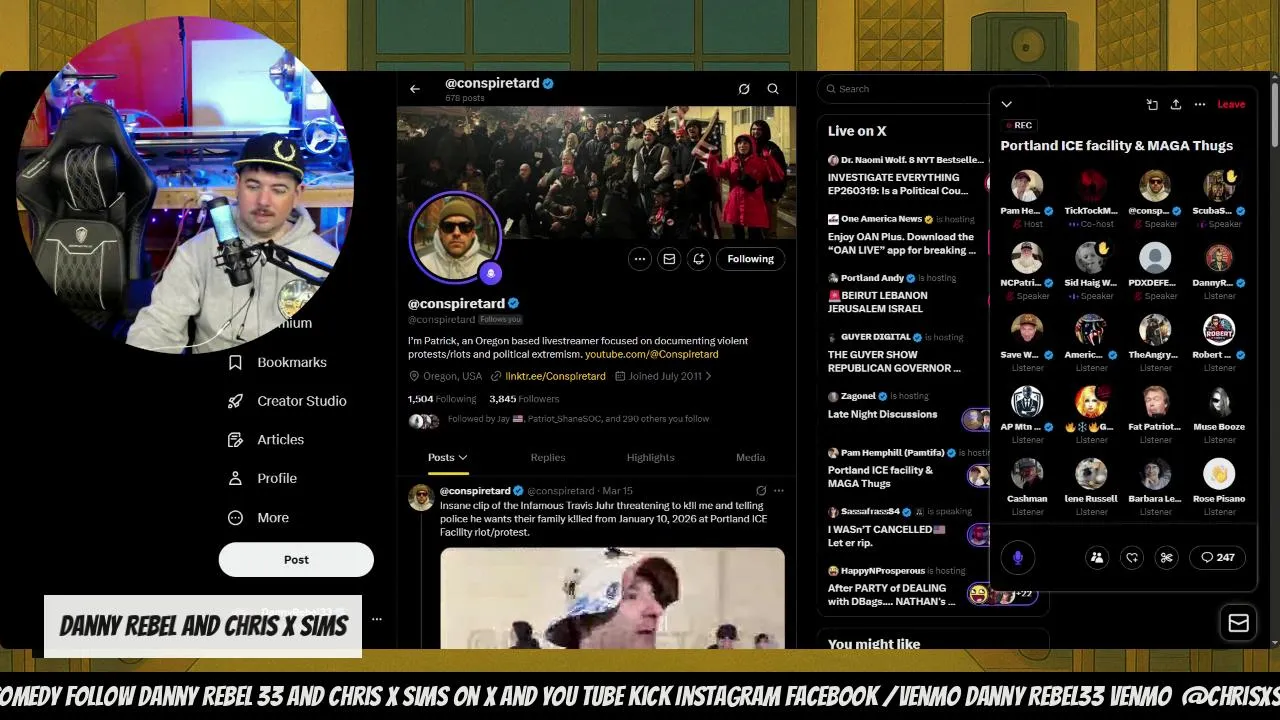Screen dimensions: 1280x720
Task: Click the purple live Space badge on avatar
Action: tap(490, 273)
